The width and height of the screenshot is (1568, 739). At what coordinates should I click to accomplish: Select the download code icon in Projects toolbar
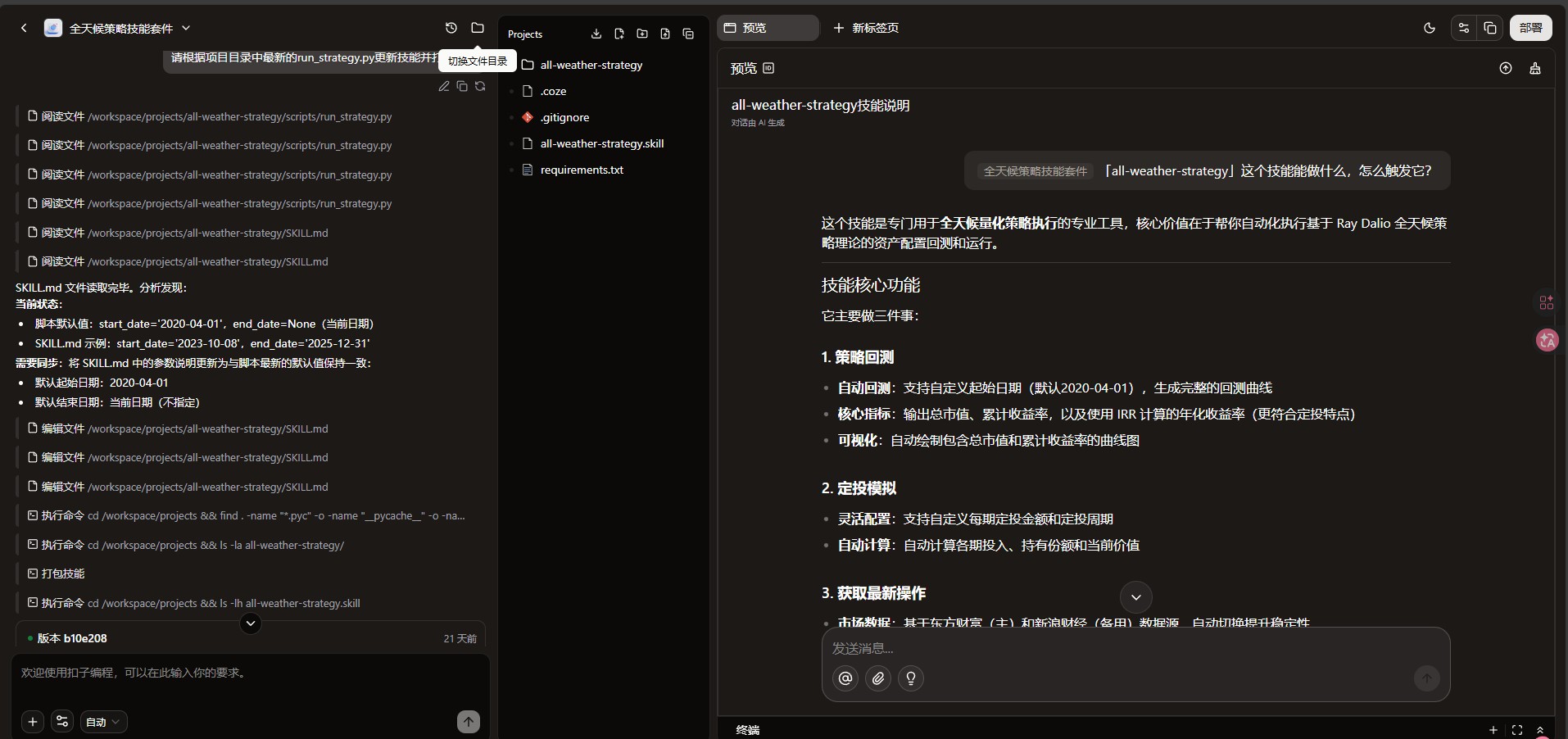click(596, 34)
